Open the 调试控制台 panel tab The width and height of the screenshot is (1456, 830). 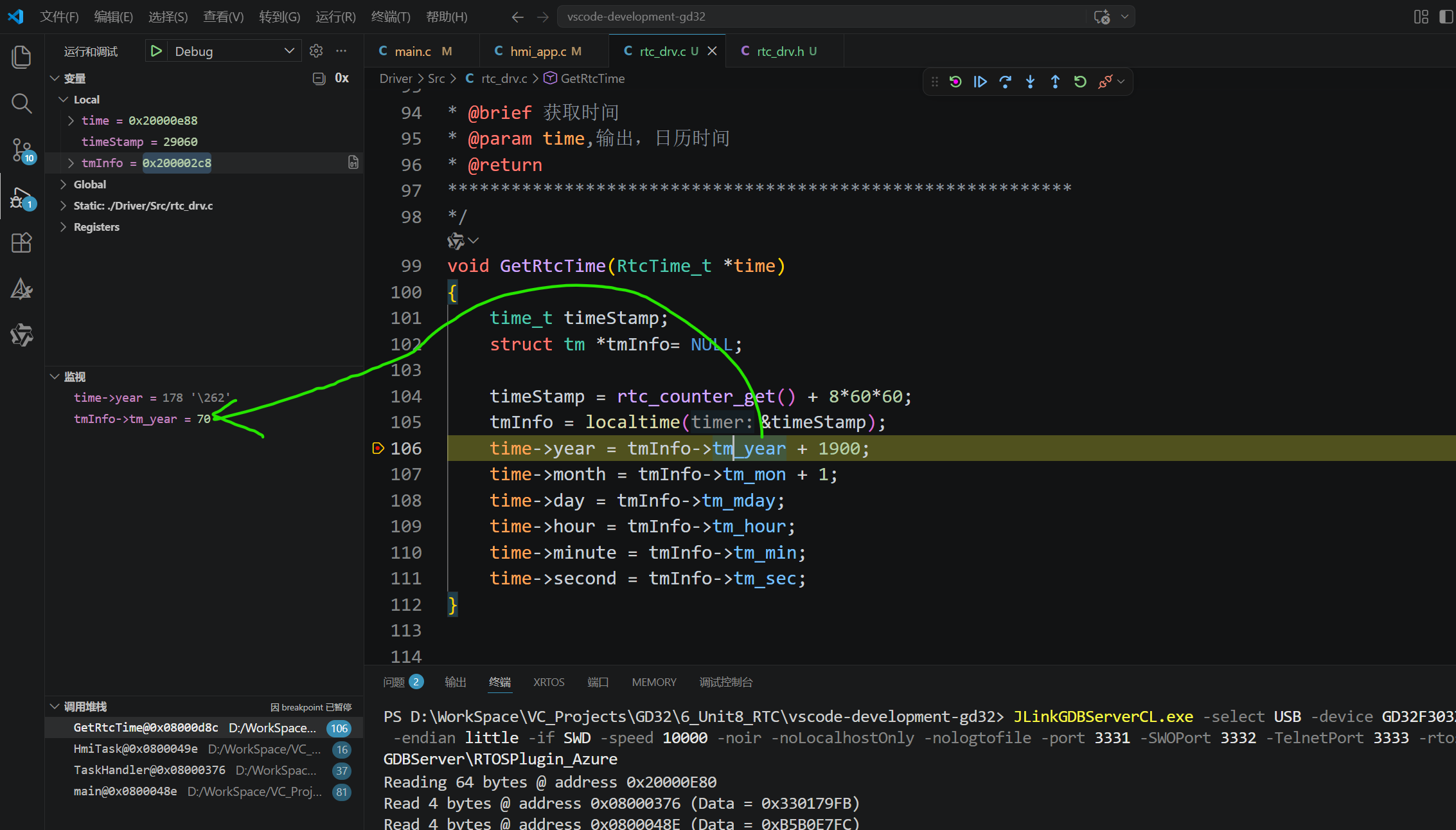(x=725, y=682)
